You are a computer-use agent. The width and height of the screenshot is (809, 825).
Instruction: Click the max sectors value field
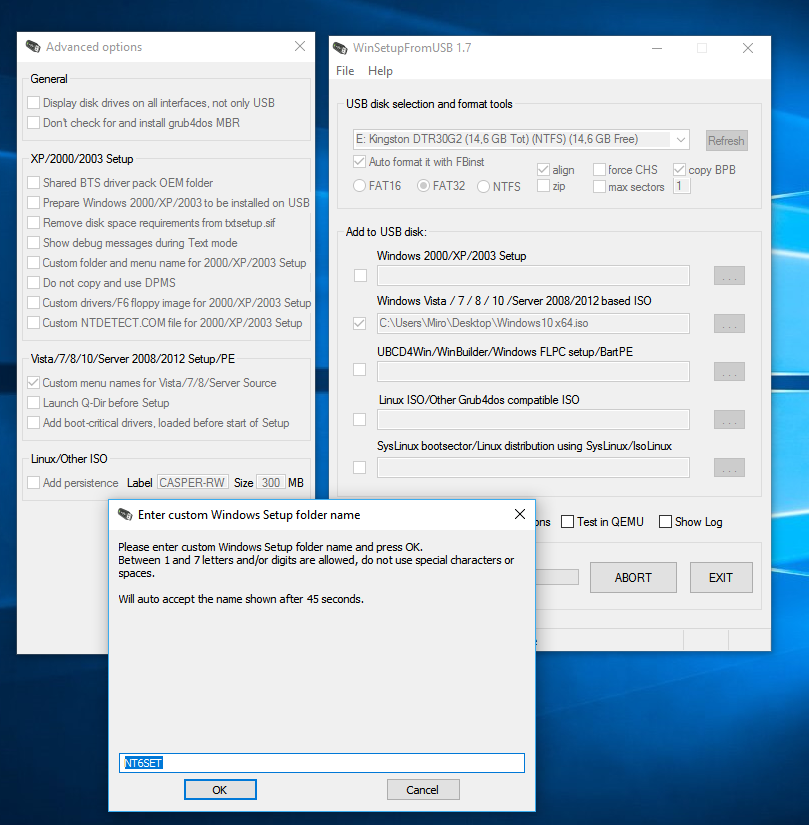point(681,186)
